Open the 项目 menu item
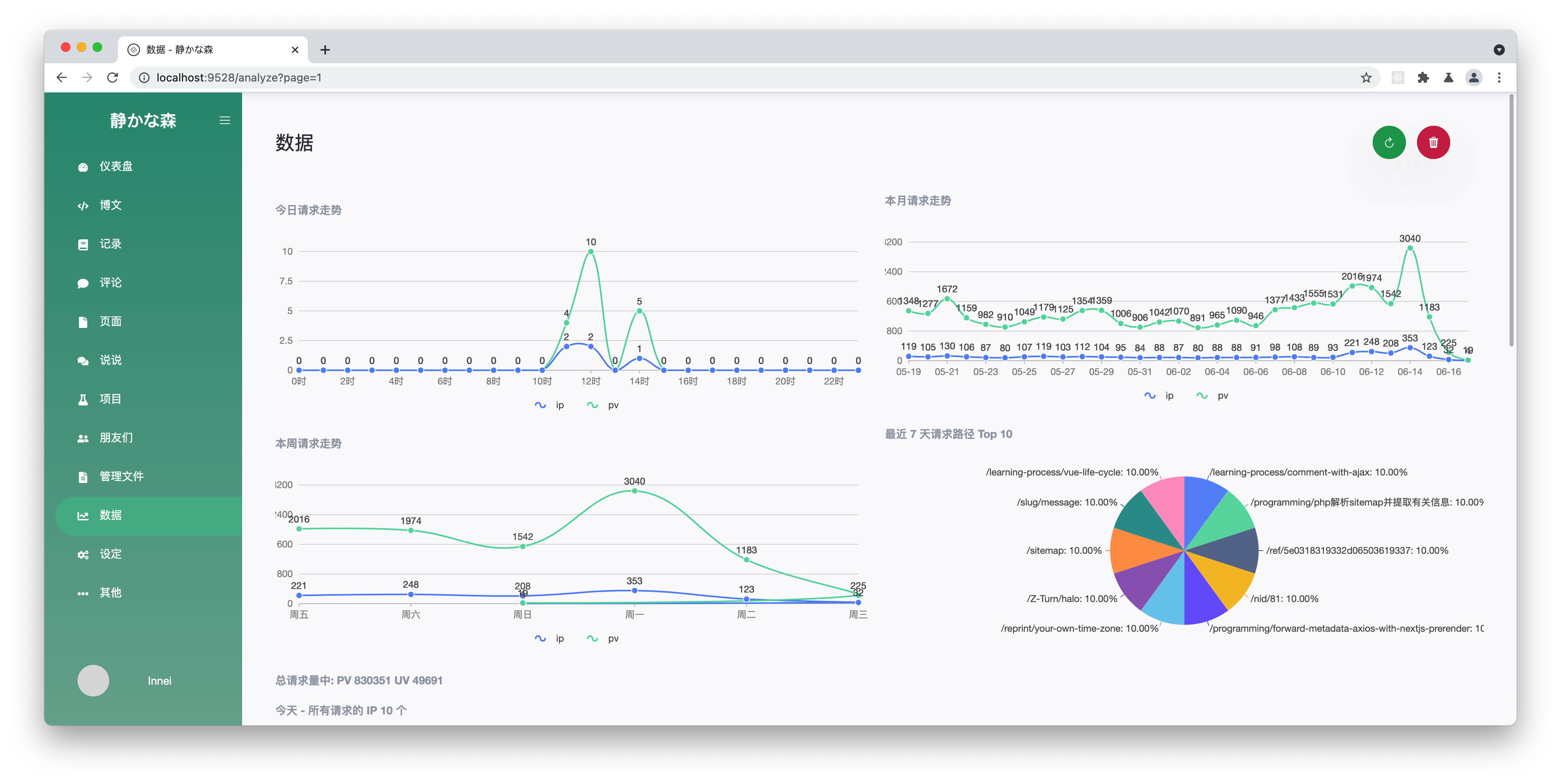The width and height of the screenshot is (1561, 784). pyautogui.click(x=148, y=399)
